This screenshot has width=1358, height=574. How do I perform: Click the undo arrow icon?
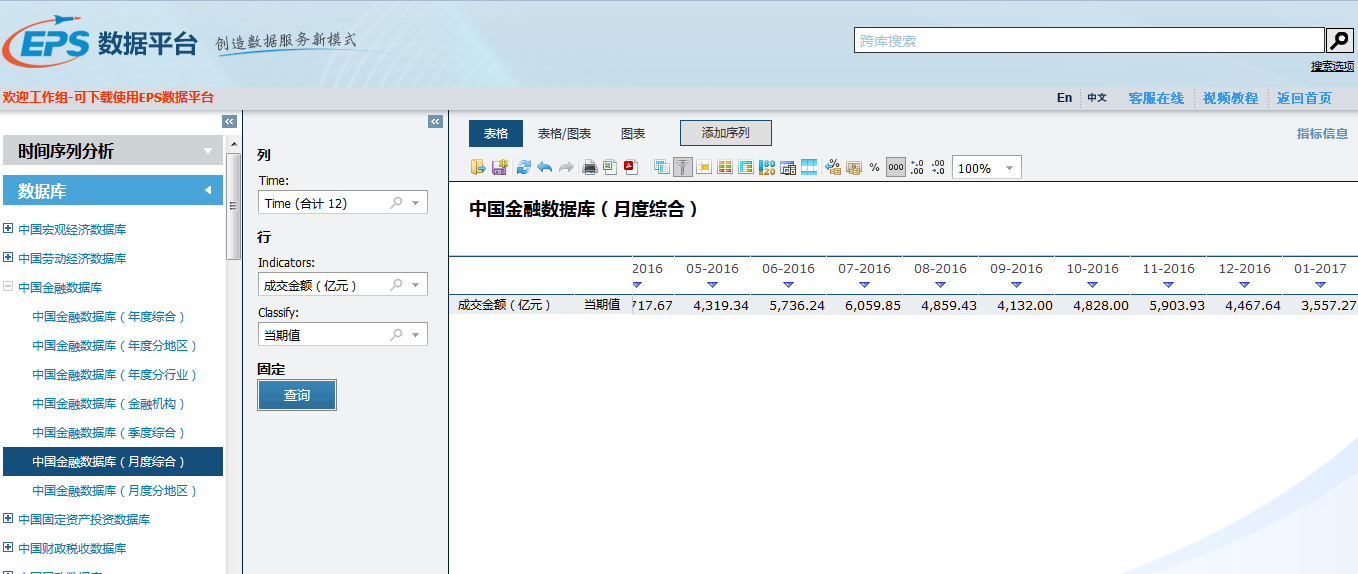tap(545, 167)
